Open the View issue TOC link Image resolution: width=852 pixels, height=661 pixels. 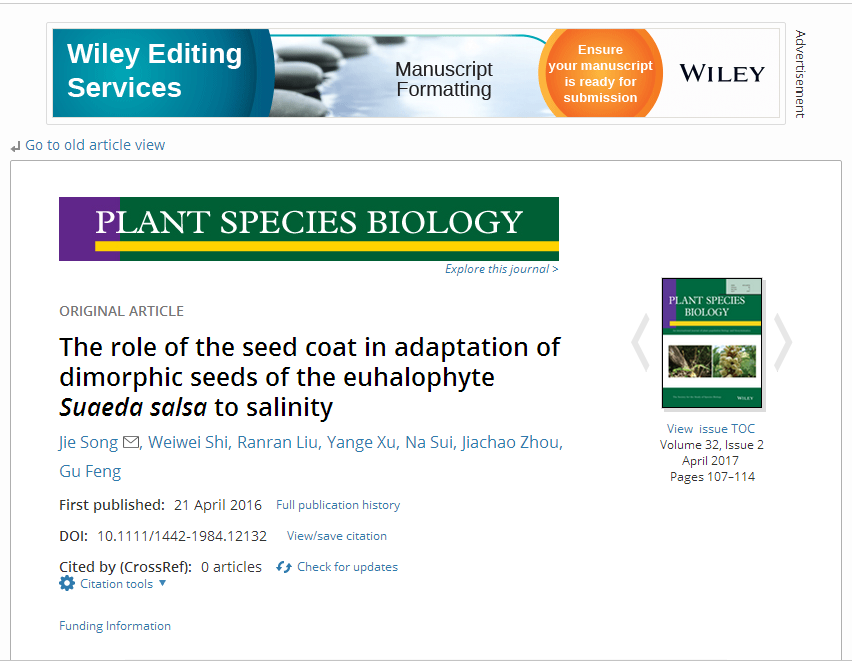pos(711,429)
